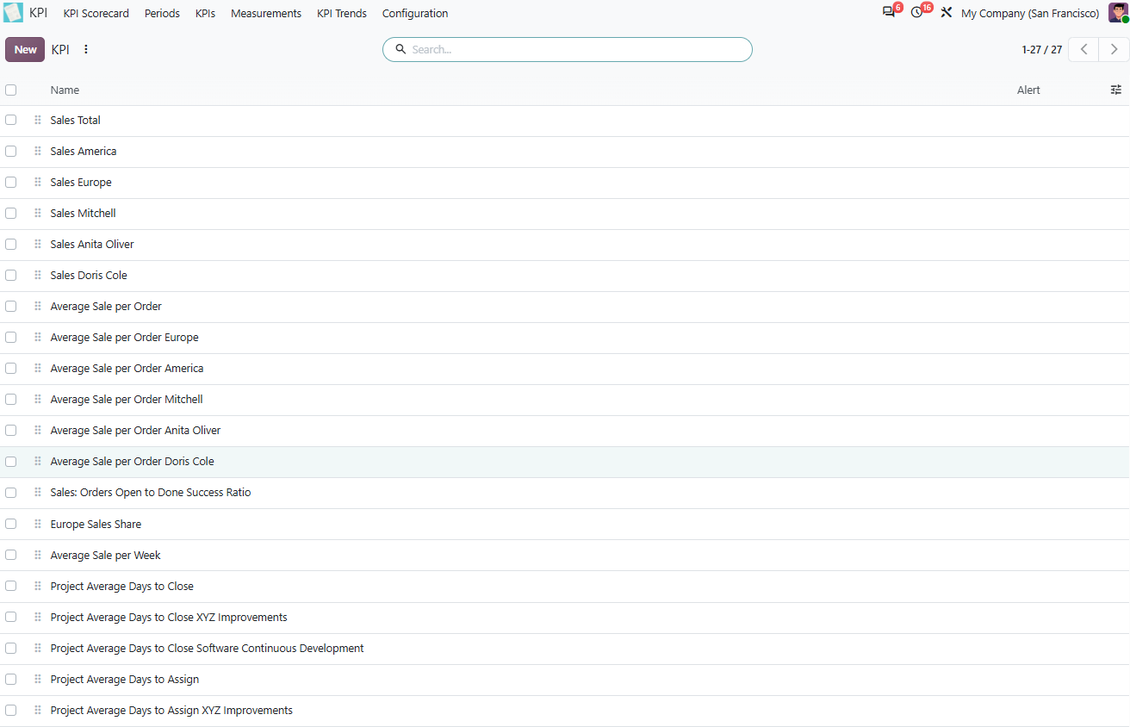Open Project Average Days to Close Software Continuous Development
Image resolution: width=1130 pixels, height=727 pixels.
(207, 648)
